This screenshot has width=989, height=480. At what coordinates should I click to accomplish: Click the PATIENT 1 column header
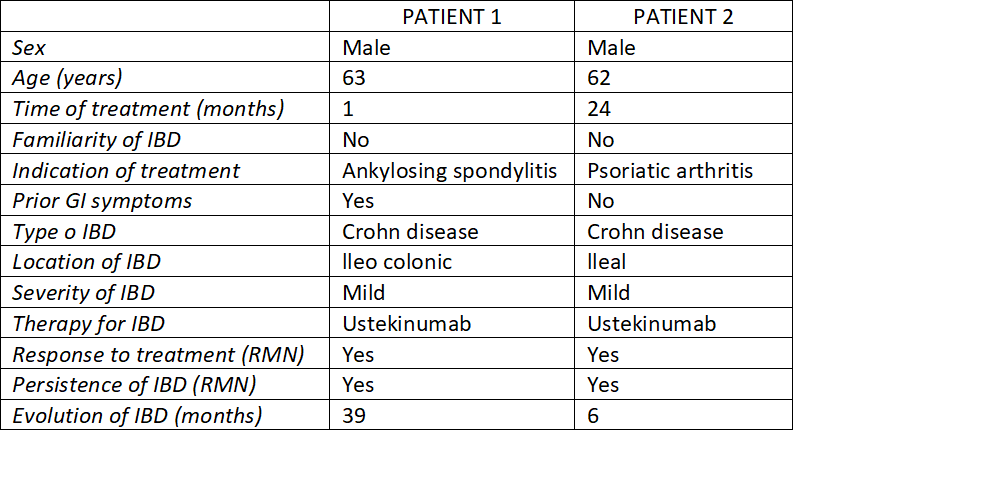coord(451,17)
